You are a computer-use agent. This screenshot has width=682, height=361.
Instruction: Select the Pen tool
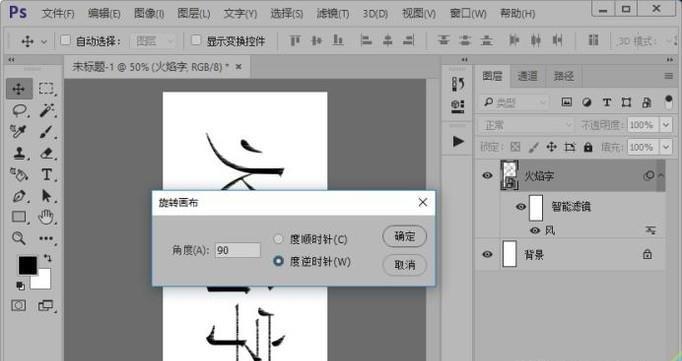coord(19,196)
